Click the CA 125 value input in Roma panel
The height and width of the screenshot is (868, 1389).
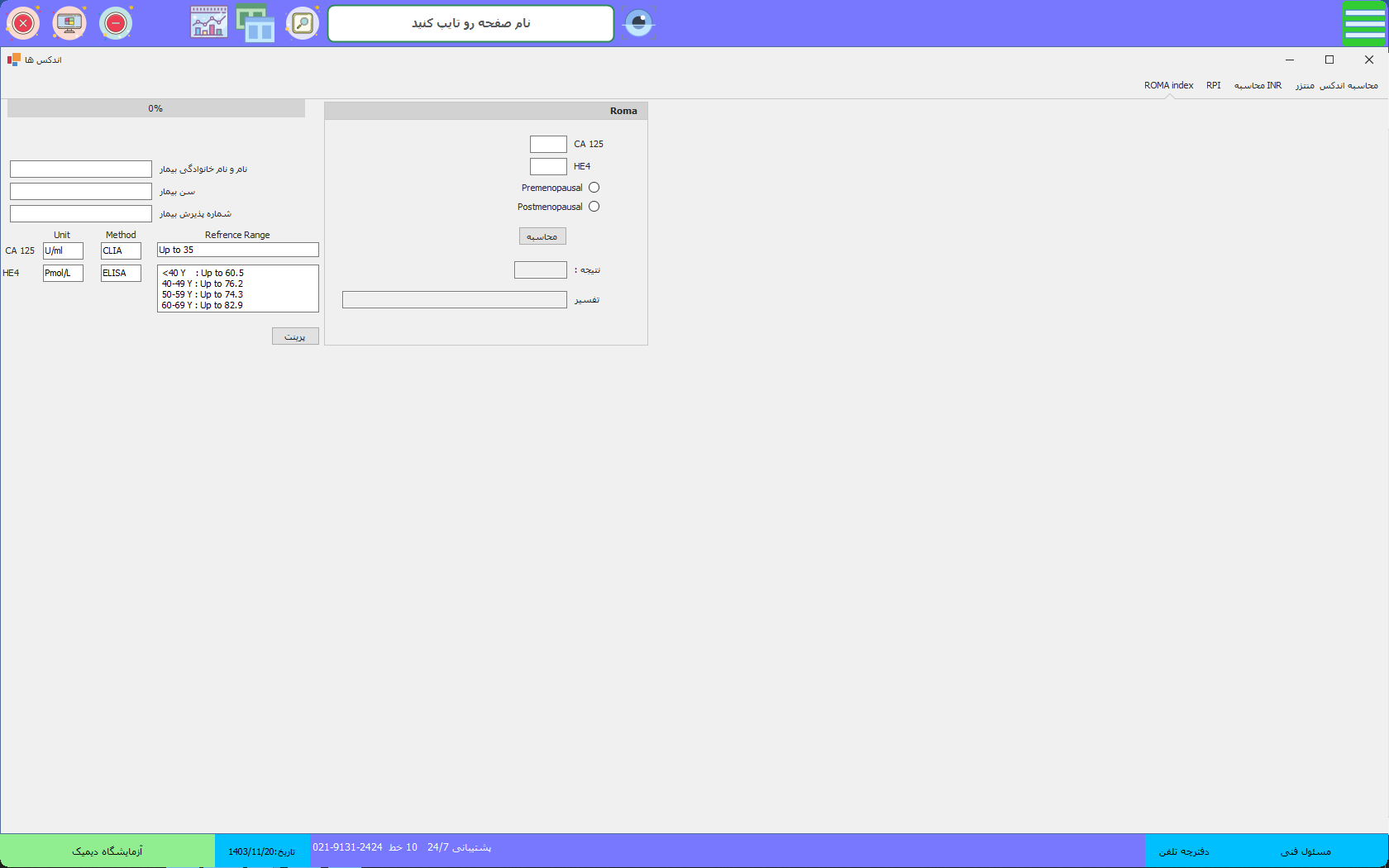tap(548, 145)
